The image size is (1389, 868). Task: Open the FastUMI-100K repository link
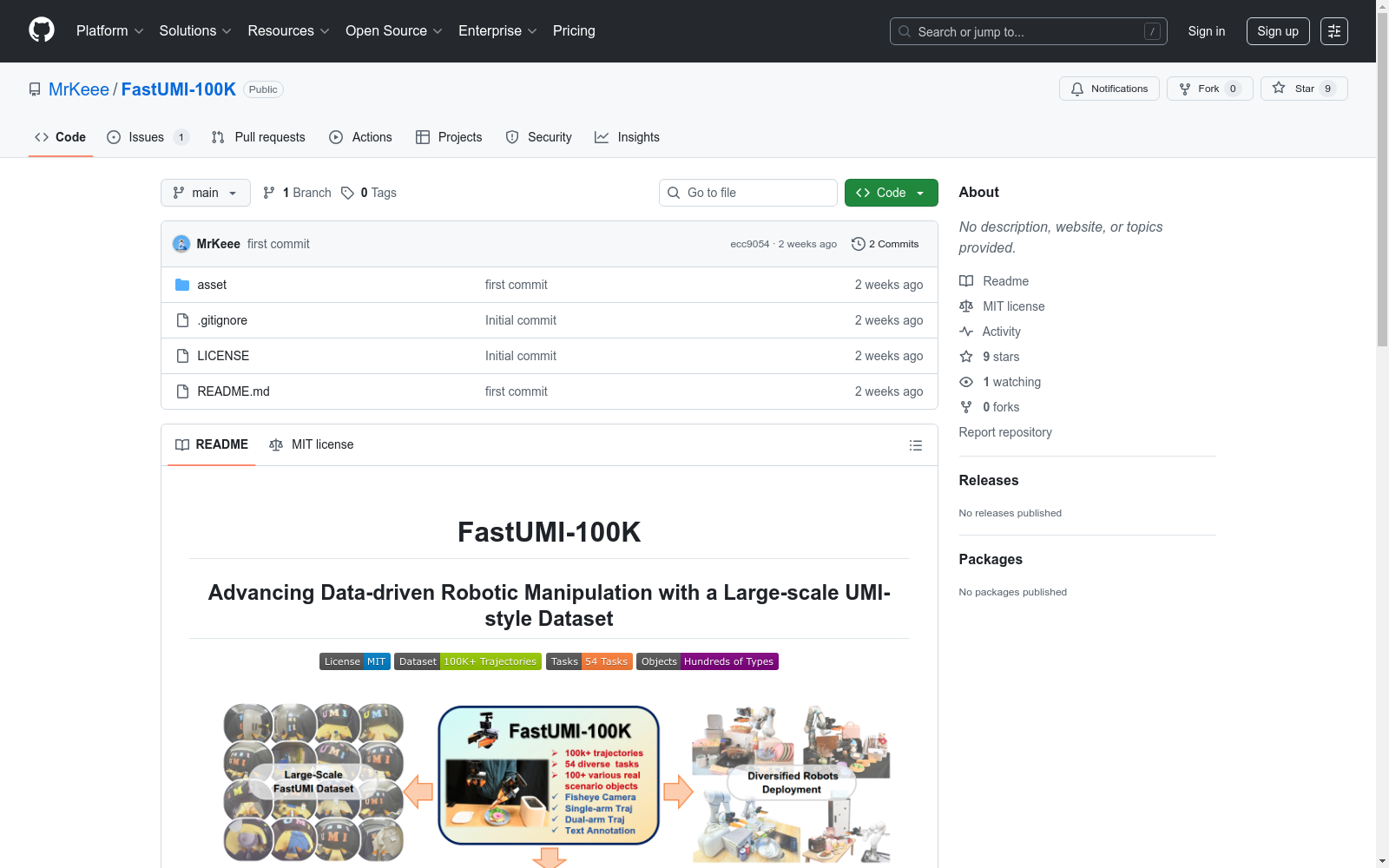[179, 89]
